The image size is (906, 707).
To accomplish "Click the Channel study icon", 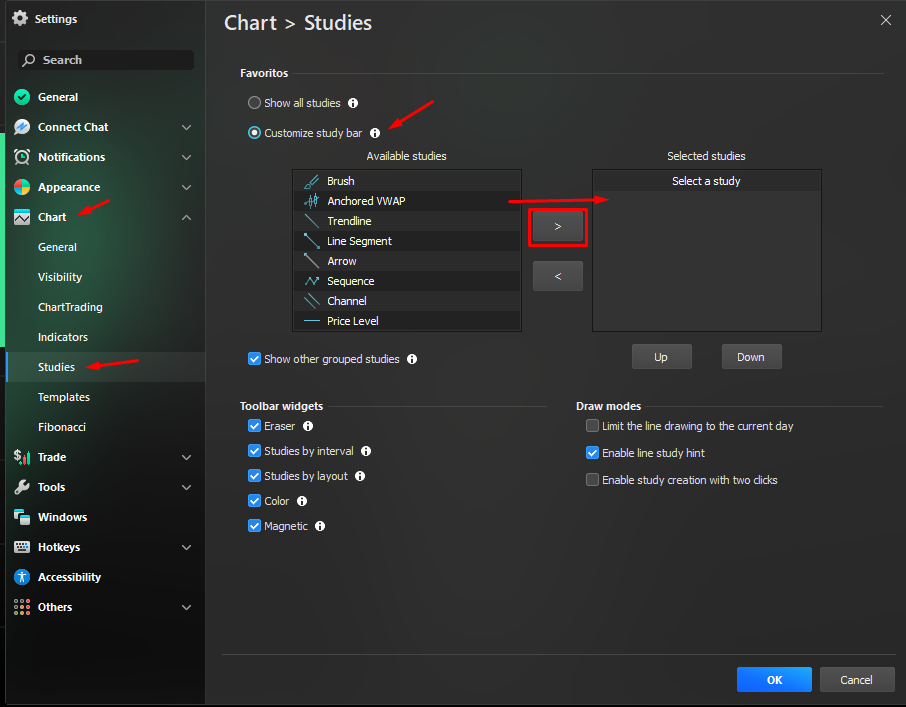I will tap(311, 301).
